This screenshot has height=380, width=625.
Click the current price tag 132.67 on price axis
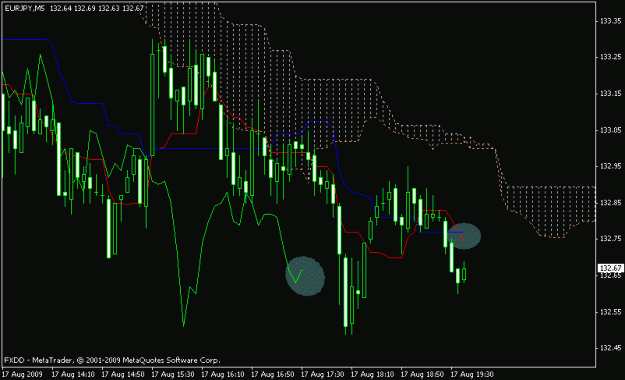(611, 268)
